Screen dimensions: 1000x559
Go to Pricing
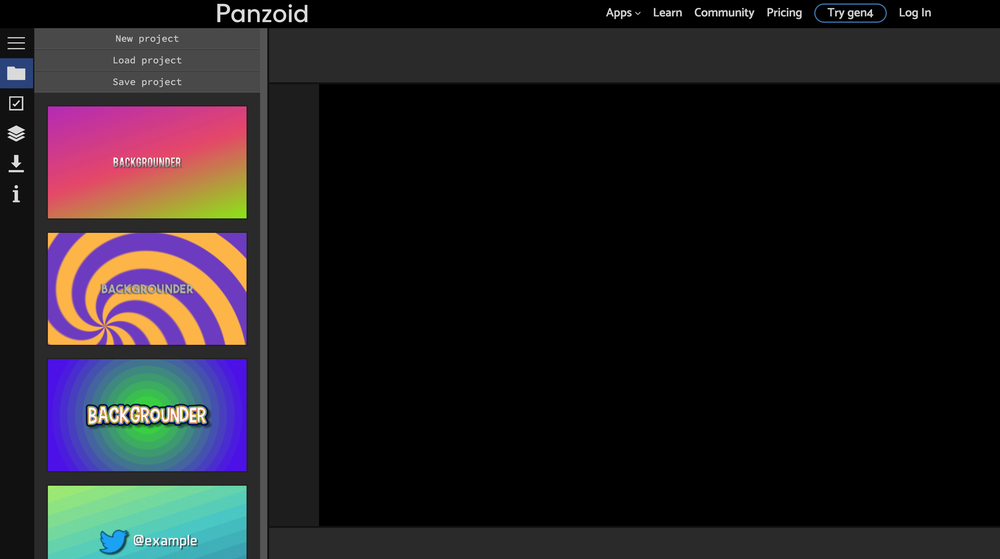coord(784,13)
